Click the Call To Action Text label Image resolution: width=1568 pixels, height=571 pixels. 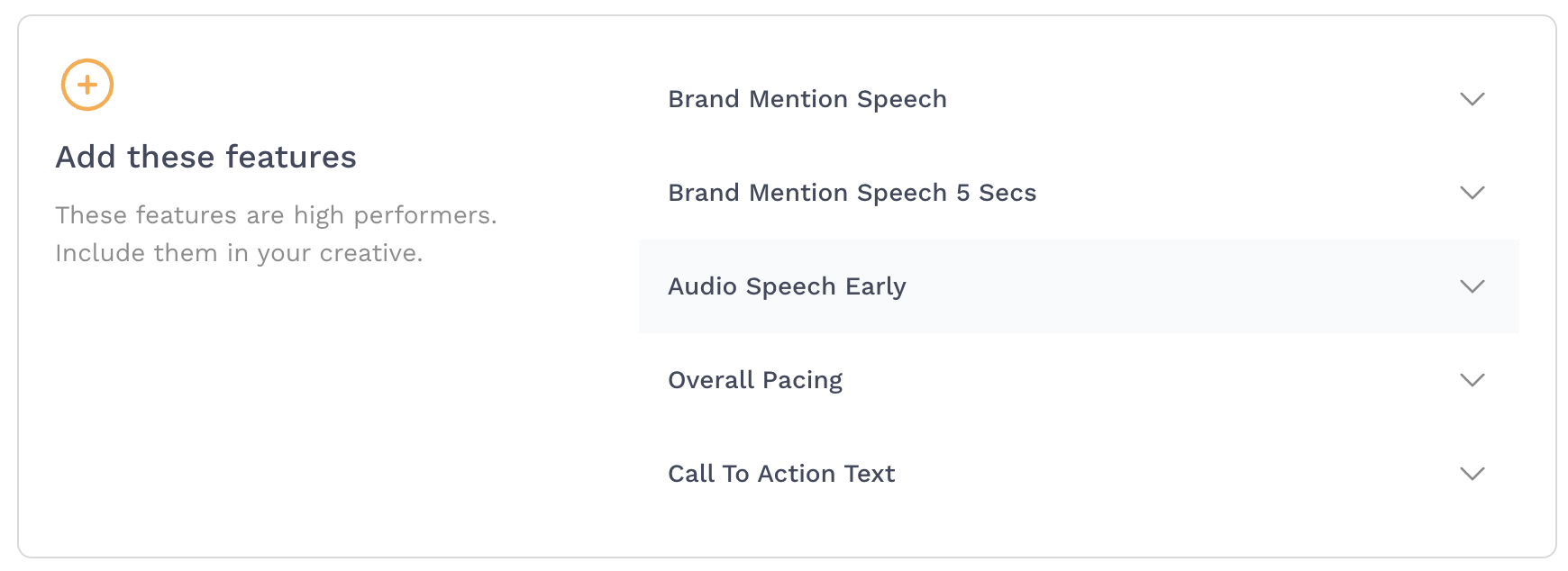click(781, 474)
